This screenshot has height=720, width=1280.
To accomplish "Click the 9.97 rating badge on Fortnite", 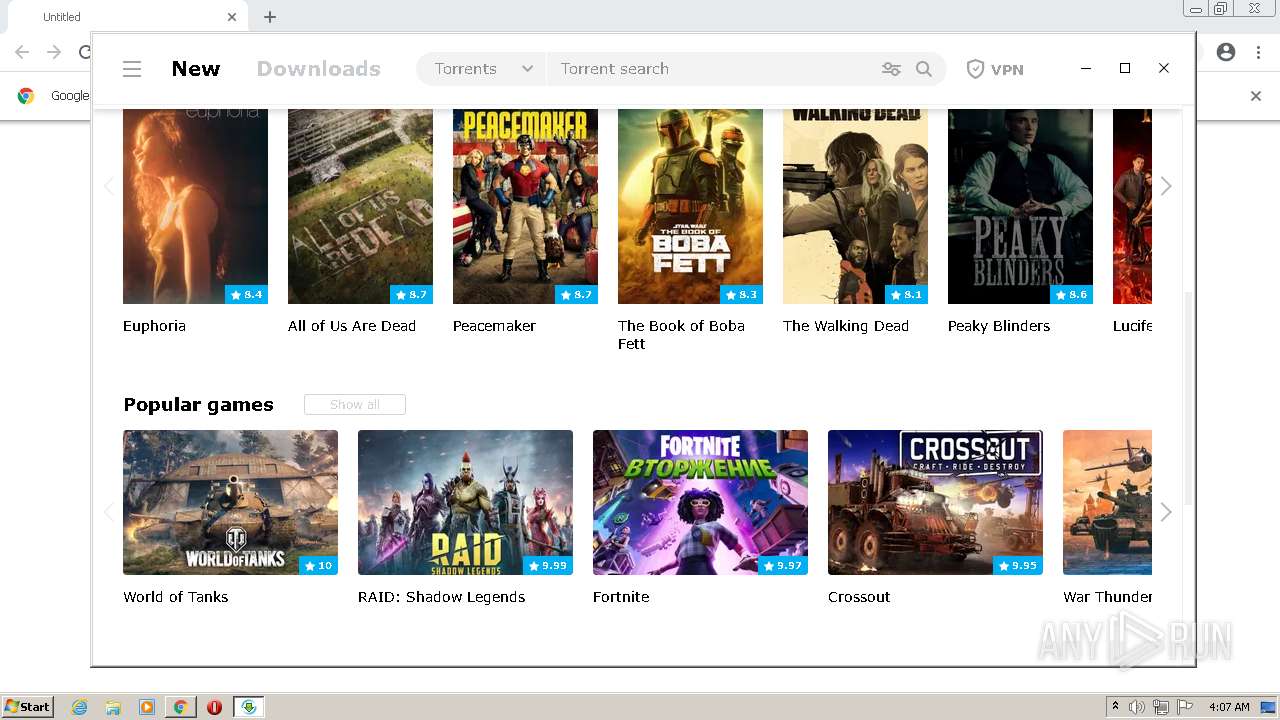I will 782,566.
